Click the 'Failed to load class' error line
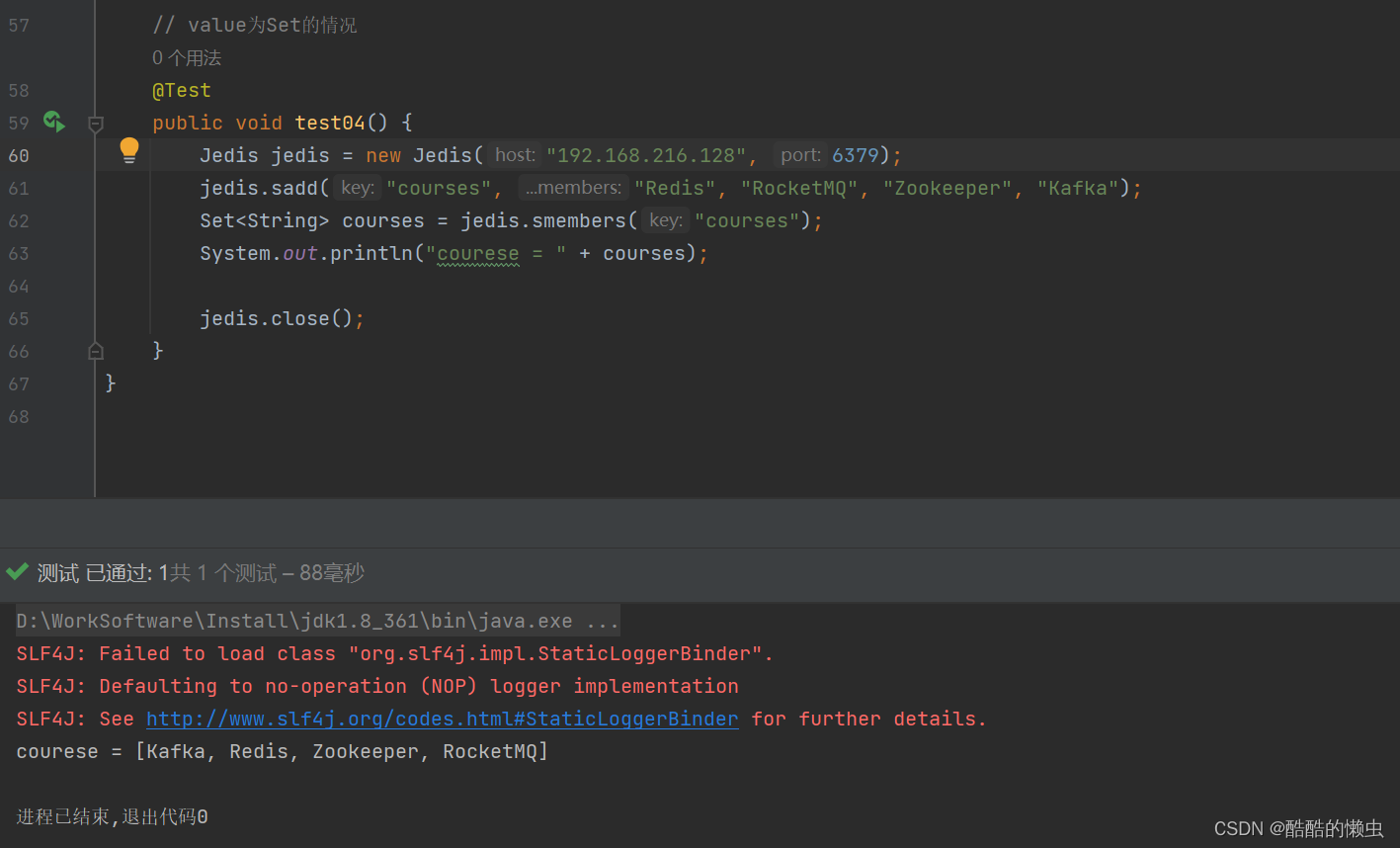The height and width of the screenshot is (848, 1400). coord(395,653)
